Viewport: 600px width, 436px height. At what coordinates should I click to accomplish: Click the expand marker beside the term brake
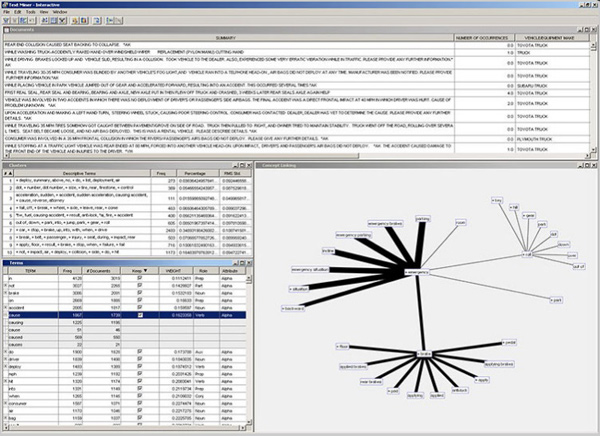tap(6, 293)
